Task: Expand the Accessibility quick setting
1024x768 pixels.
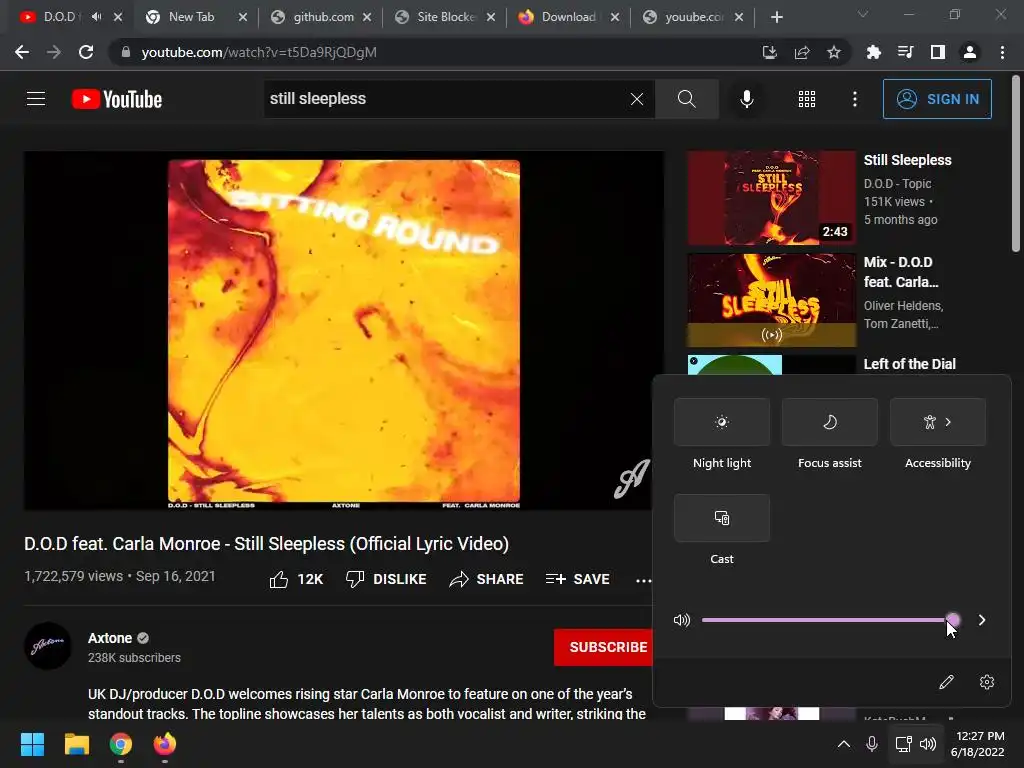Action: coord(938,422)
